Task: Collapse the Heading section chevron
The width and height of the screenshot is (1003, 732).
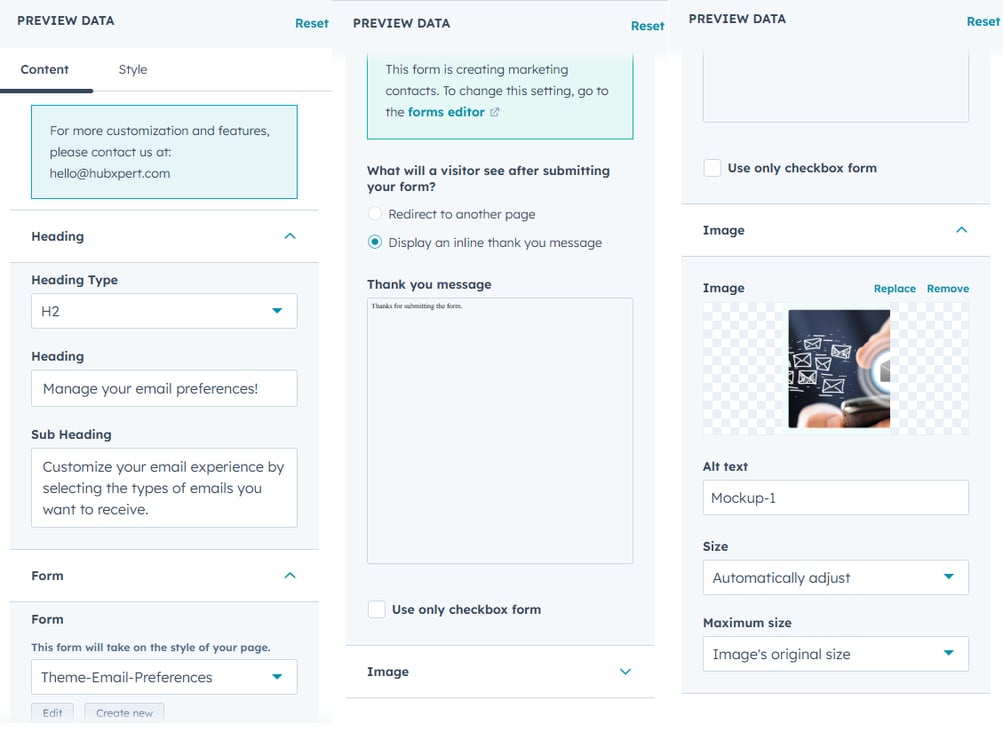Action: click(290, 236)
